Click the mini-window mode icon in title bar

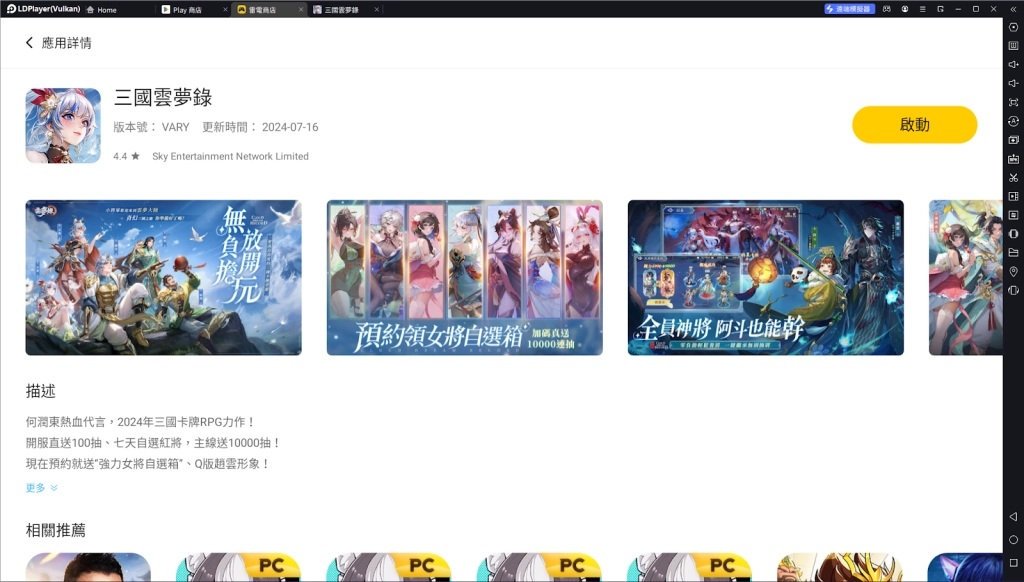(940, 9)
